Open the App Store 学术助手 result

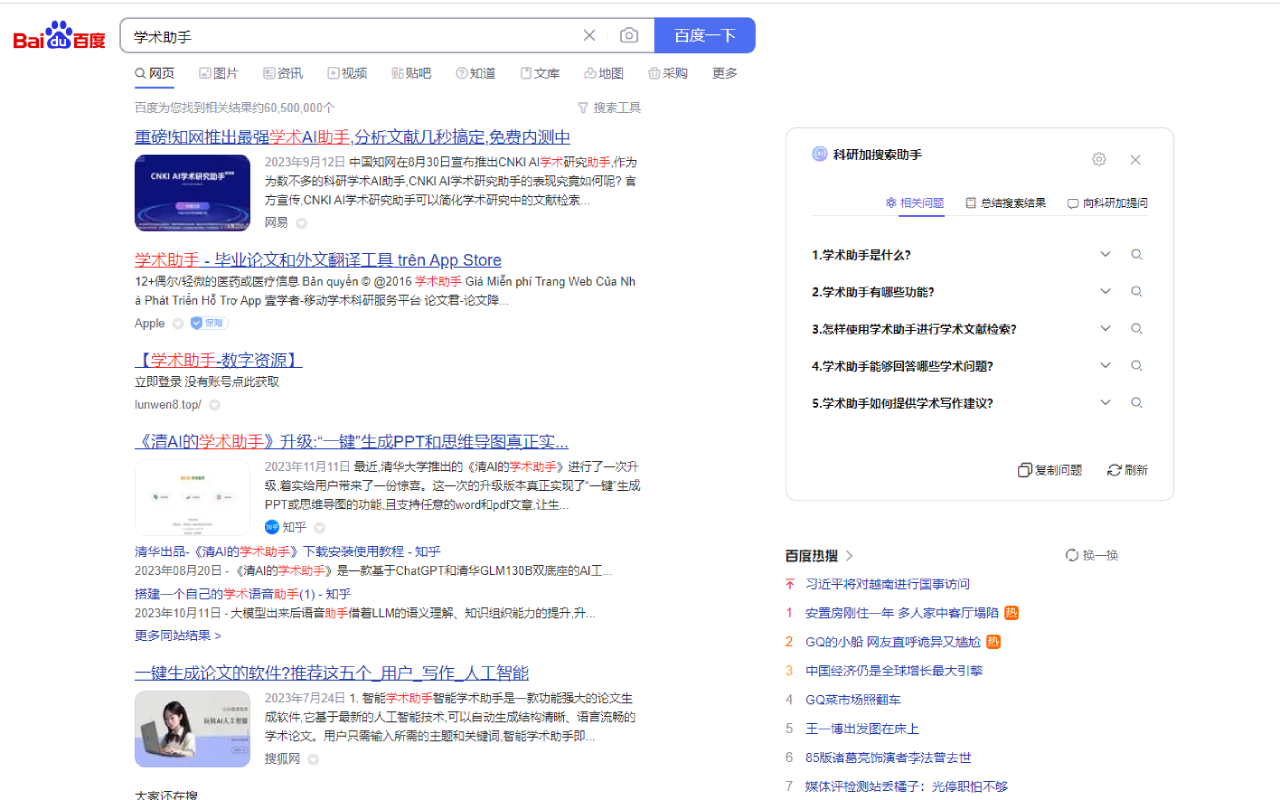pyautogui.click(x=318, y=260)
